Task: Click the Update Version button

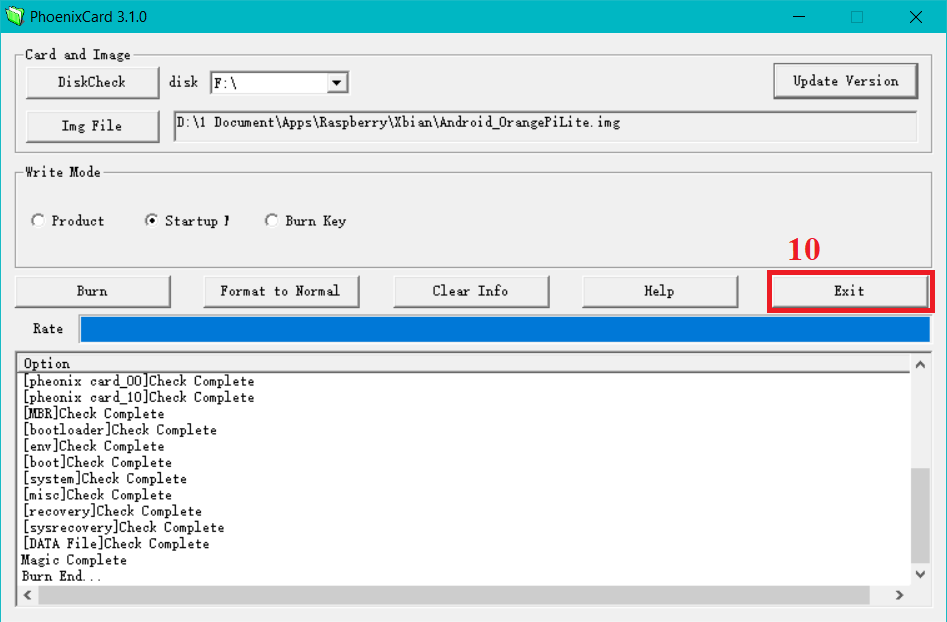Action: click(x=846, y=81)
